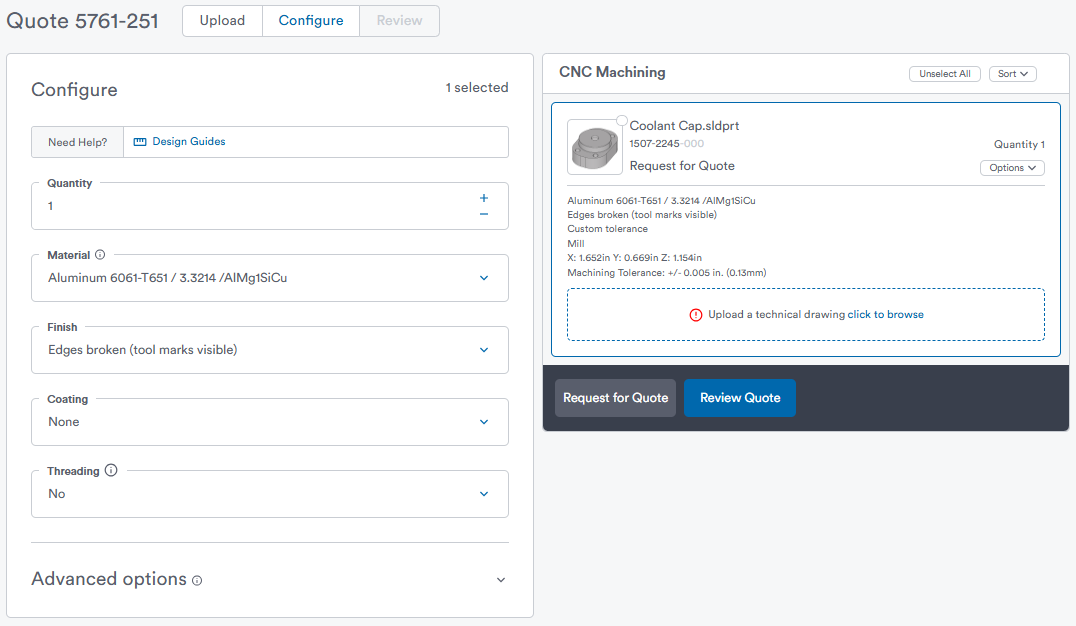1076x626 pixels.
Task: Switch to the Configure tab
Action: point(311,21)
